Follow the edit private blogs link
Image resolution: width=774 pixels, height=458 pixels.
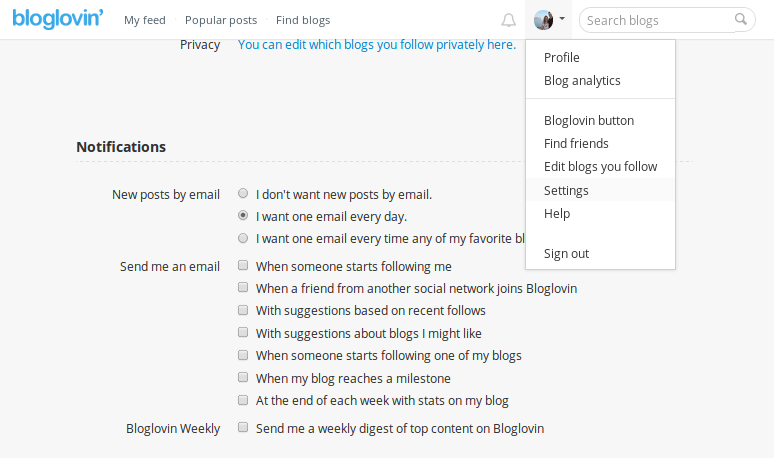[377, 44]
